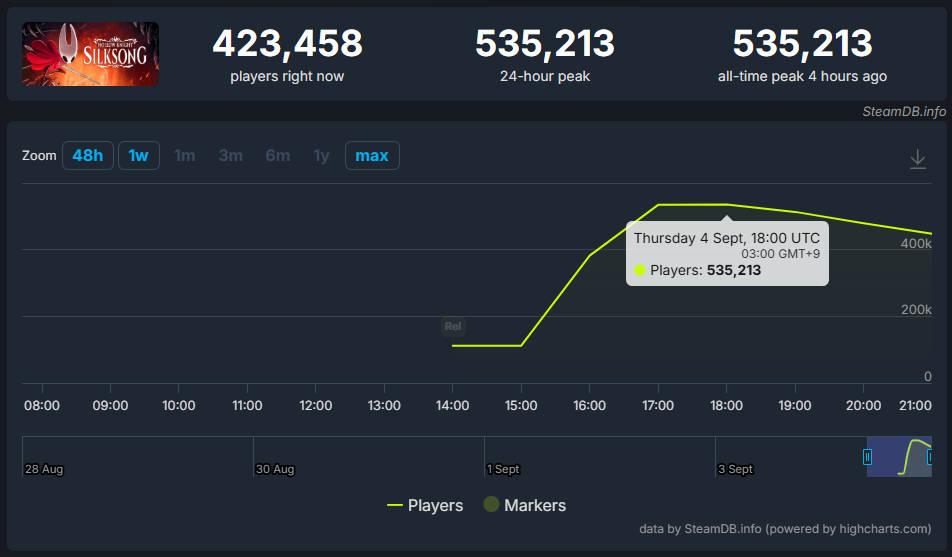Toggle the Markers series in legend
The height and width of the screenshot is (557, 952).
coord(525,505)
